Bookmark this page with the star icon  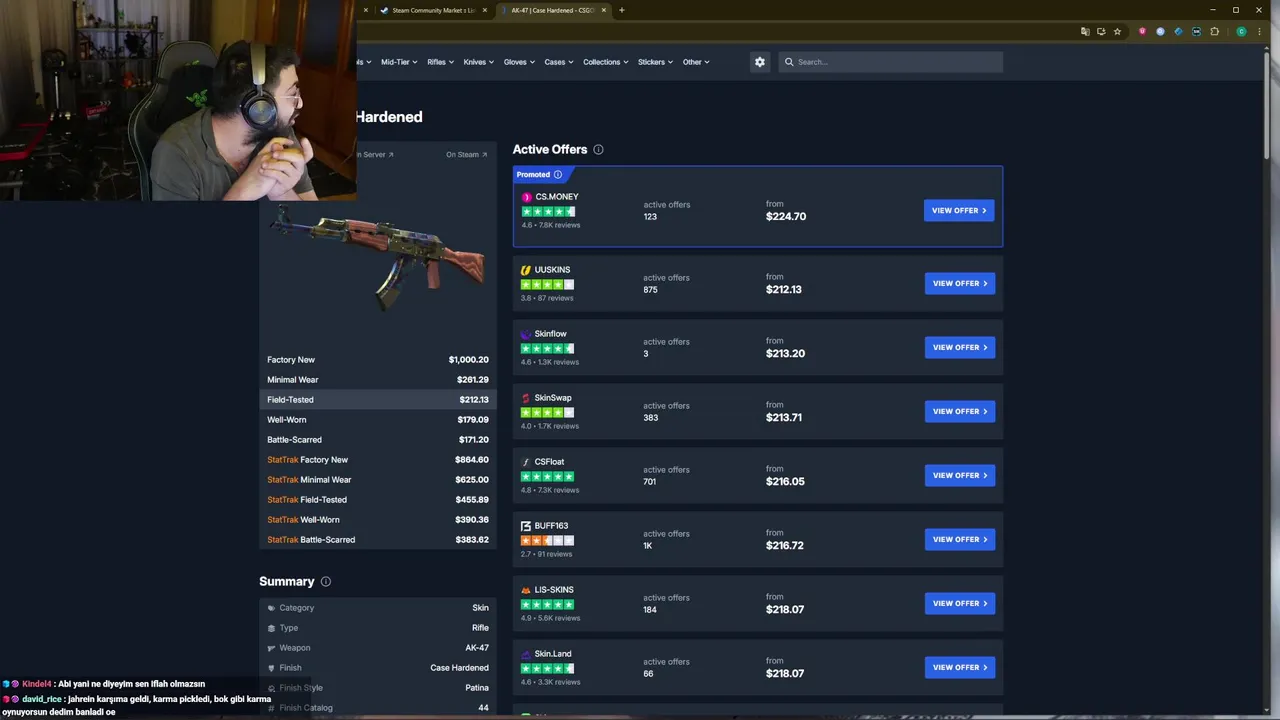click(x=1117, y=32)
